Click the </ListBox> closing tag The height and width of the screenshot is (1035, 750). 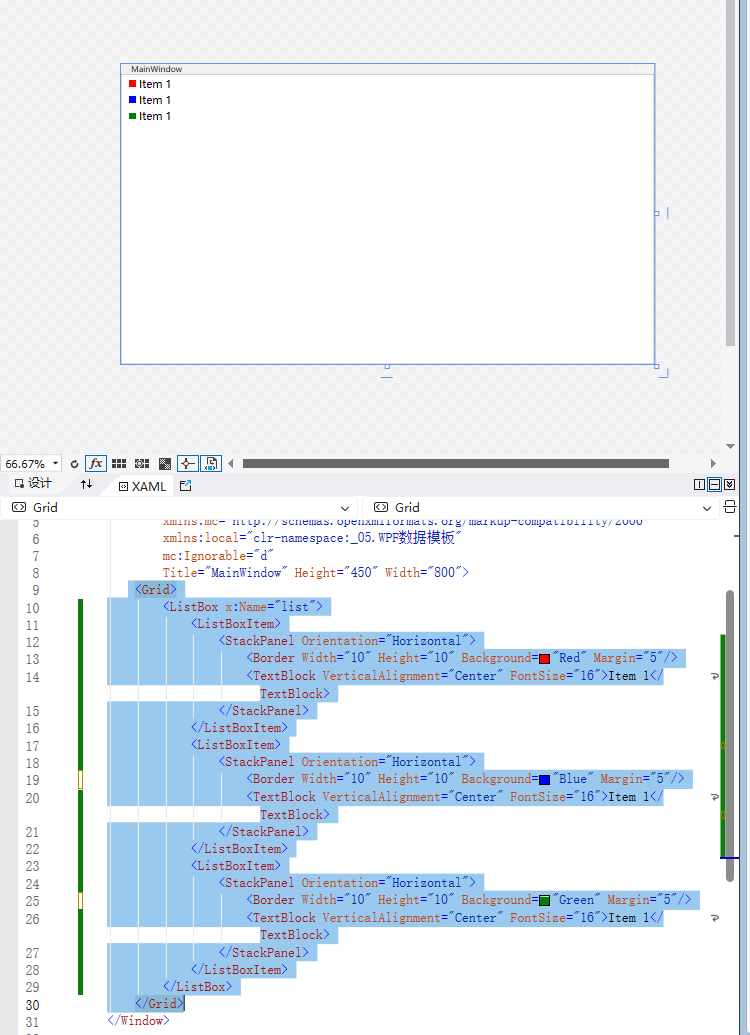pos(197,986)
